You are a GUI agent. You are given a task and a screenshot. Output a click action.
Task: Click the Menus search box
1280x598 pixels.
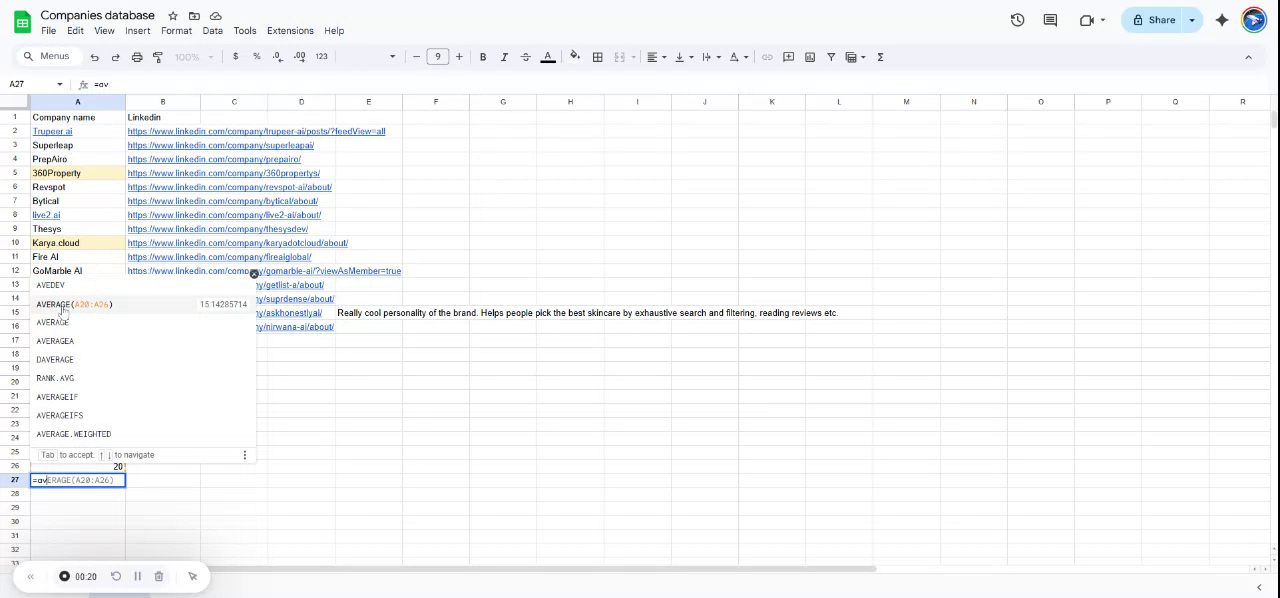[47, 57]
